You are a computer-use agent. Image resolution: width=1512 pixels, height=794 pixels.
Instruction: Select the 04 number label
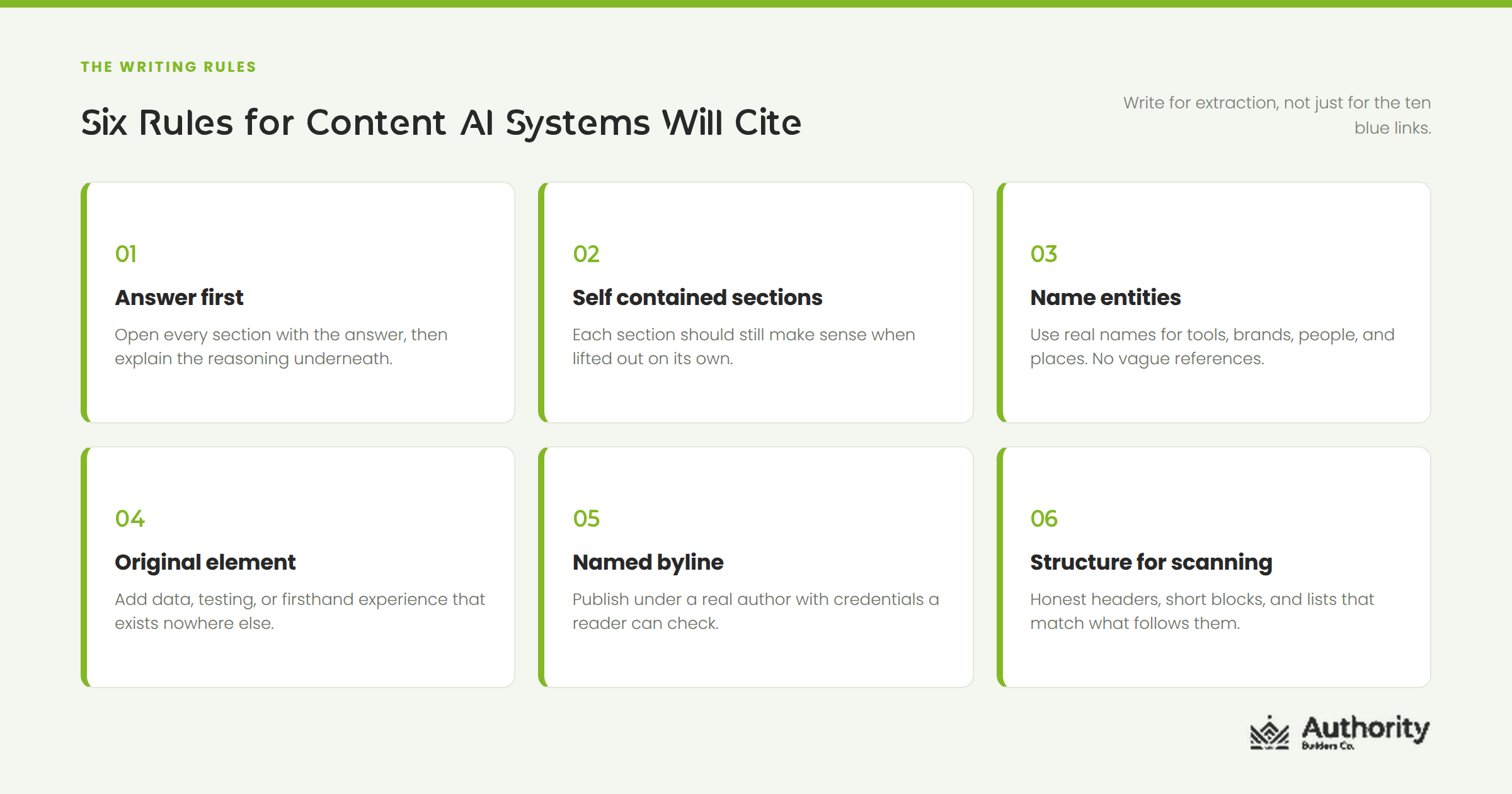click(x=130, y=519)
